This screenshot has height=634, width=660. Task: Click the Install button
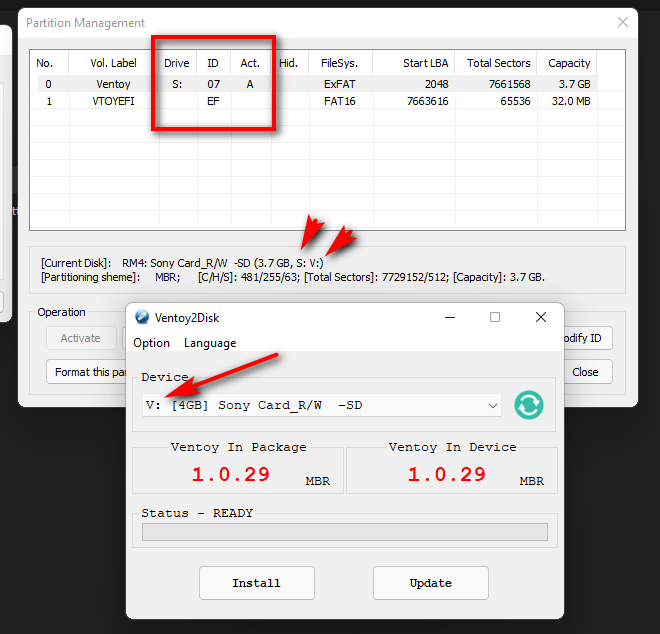click(x=257, y=583)
